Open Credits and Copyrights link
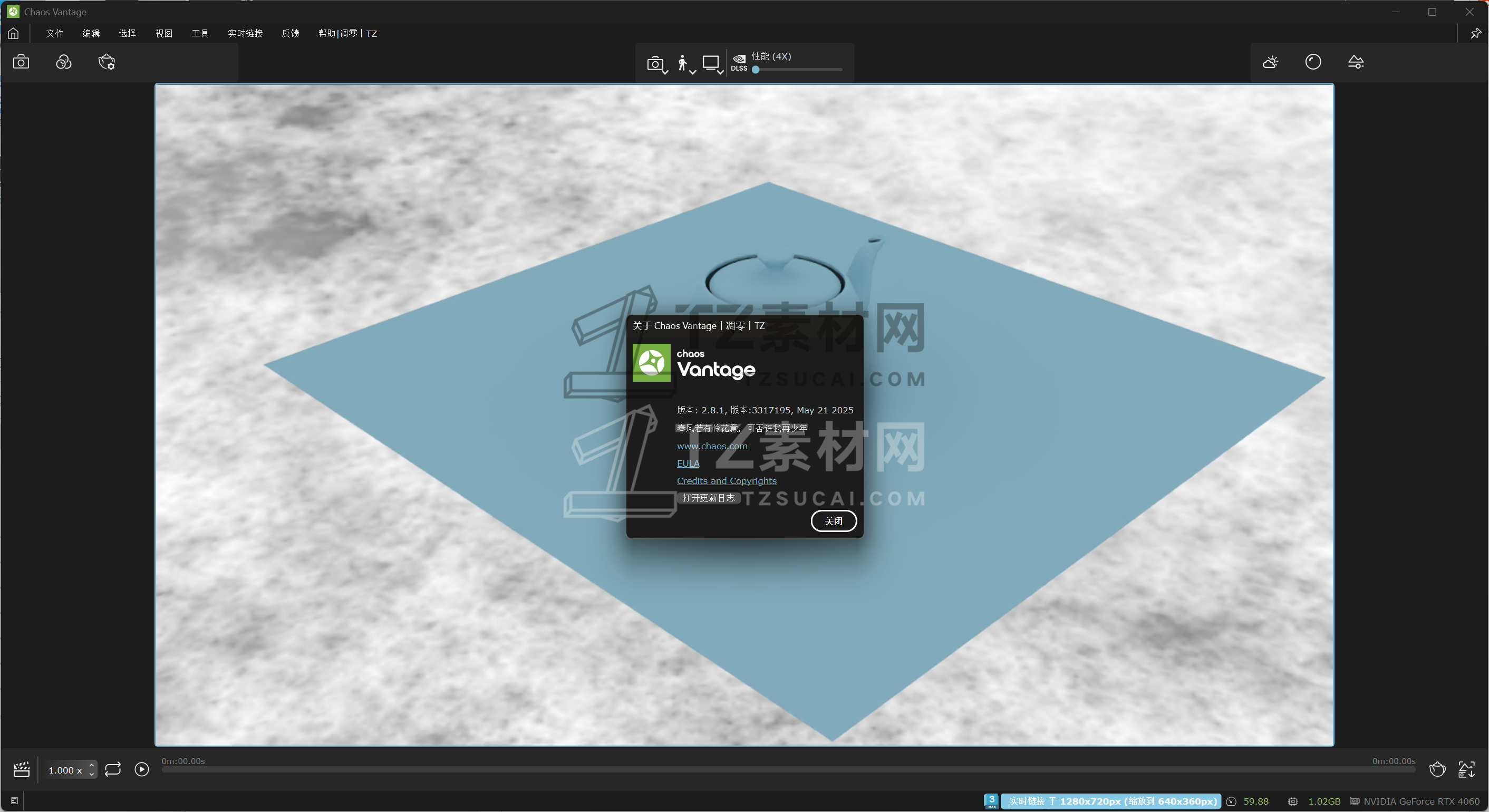The height and width of the screenshot is (812, 1489). point(727,481)
